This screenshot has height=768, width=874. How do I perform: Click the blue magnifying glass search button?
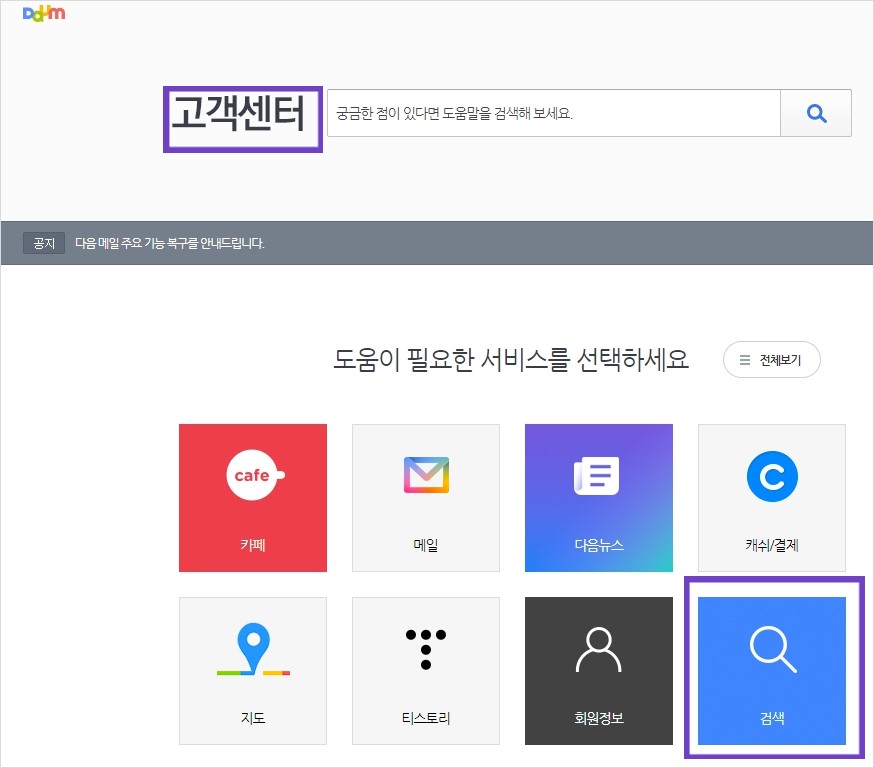[x=816, y=113]
